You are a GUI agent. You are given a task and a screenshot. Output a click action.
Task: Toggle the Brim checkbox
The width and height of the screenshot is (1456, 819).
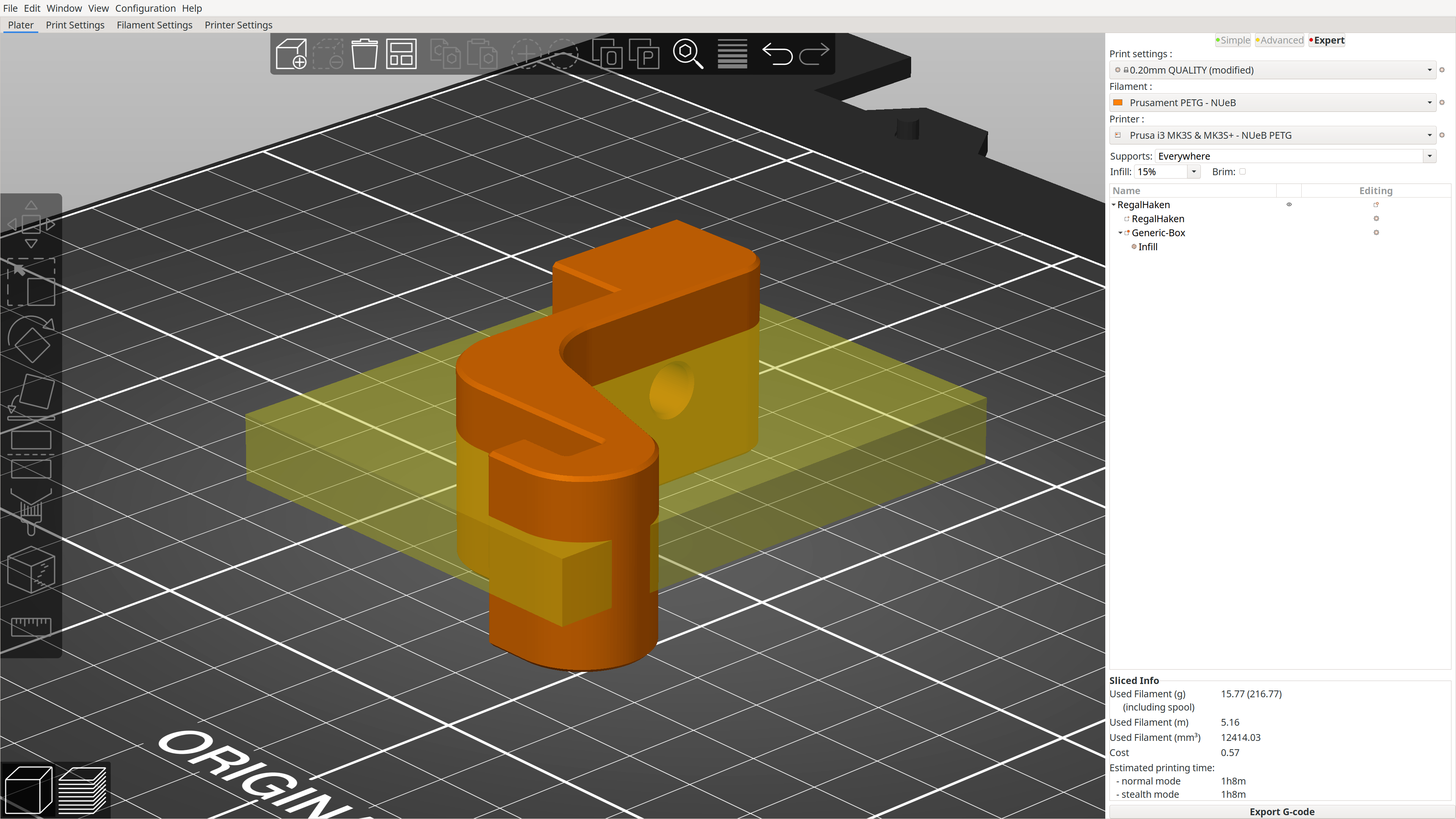[1243, 171]
